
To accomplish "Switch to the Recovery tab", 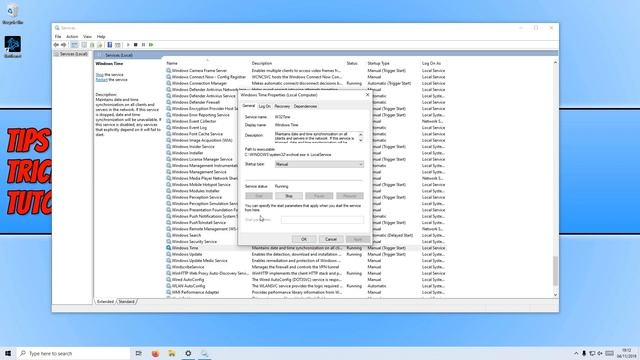I will [x=282, y=106].
